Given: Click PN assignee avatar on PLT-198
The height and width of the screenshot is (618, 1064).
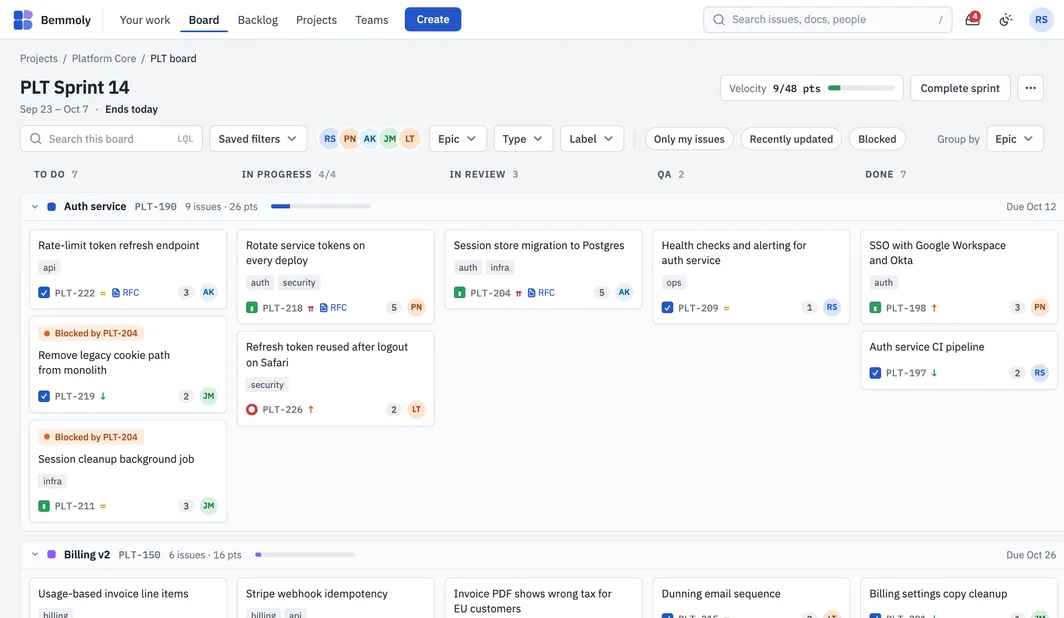Looking at the screenshot, I should pyautogui.click(x=1039, y=307).
